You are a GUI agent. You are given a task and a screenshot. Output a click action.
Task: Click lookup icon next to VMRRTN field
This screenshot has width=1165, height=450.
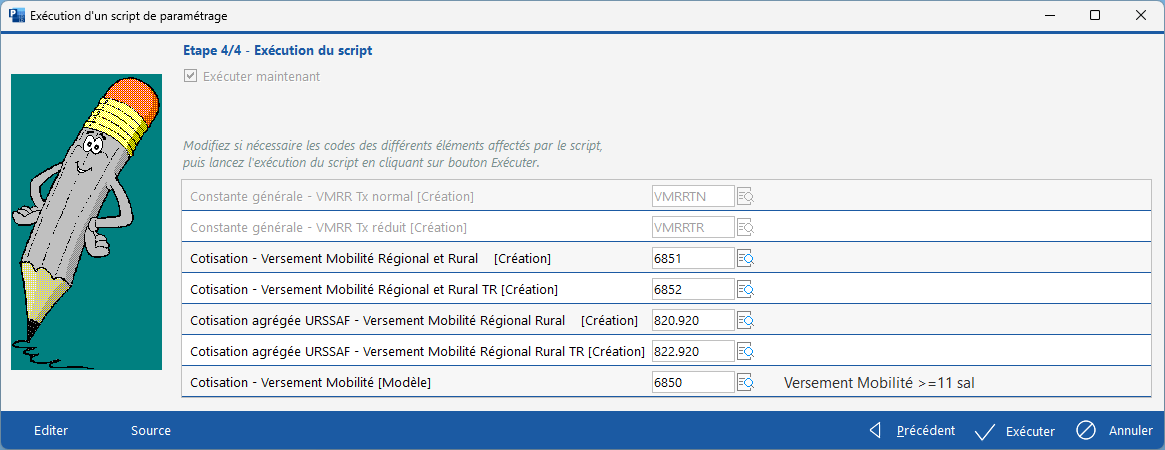(x=745, y=197)
